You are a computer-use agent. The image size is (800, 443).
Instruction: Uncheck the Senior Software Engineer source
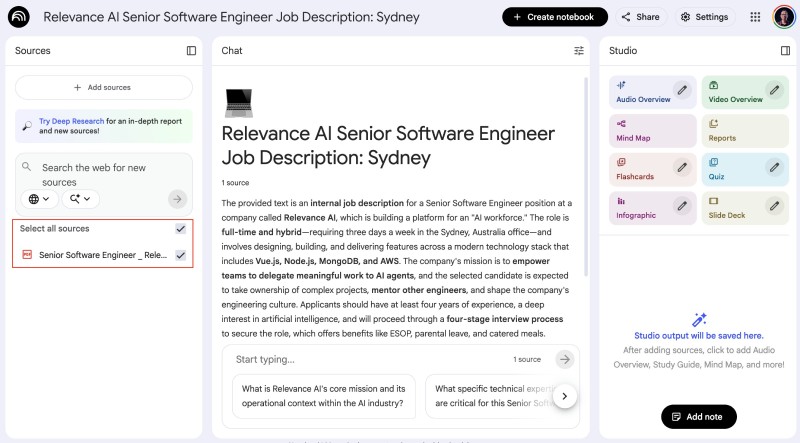tap(180, 256)
